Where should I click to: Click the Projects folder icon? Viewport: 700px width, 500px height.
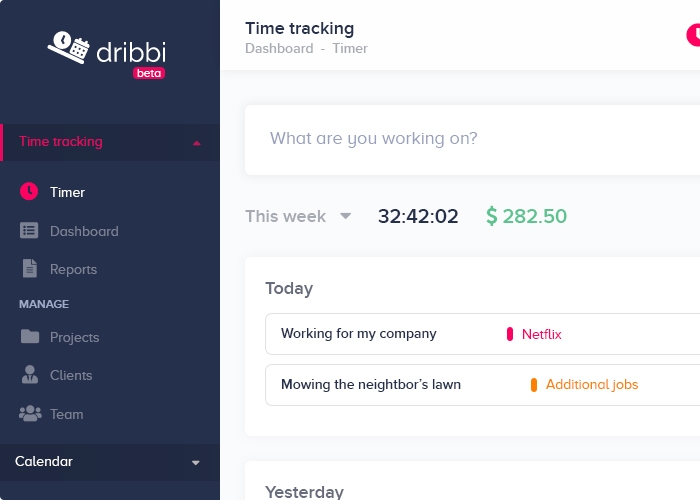[x=30, y=337]
